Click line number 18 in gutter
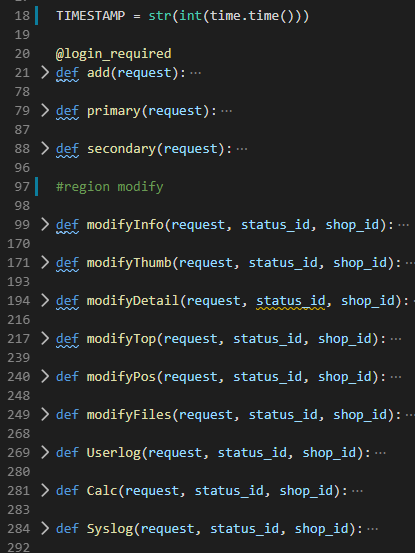This screenshot has height=553, width=415. coord(22,16)
